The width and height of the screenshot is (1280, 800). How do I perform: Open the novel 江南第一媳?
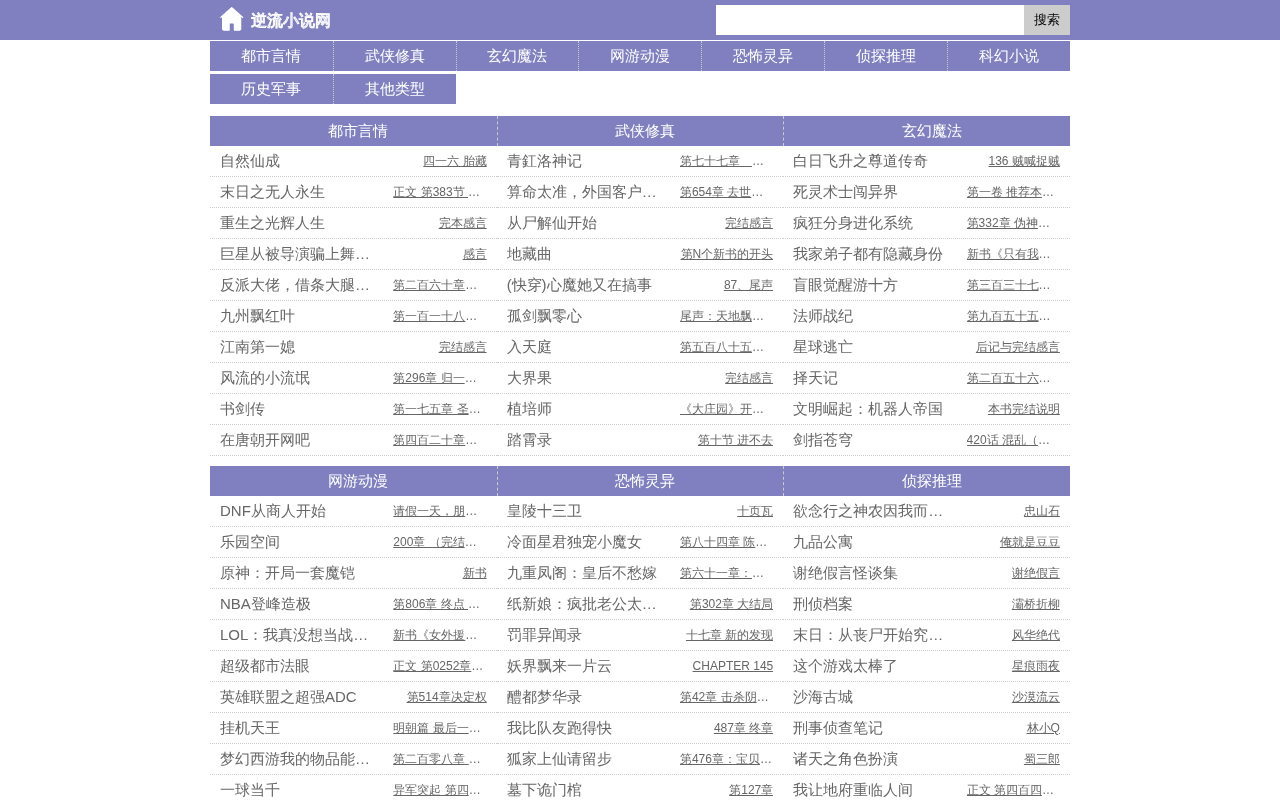click(257, 347)
